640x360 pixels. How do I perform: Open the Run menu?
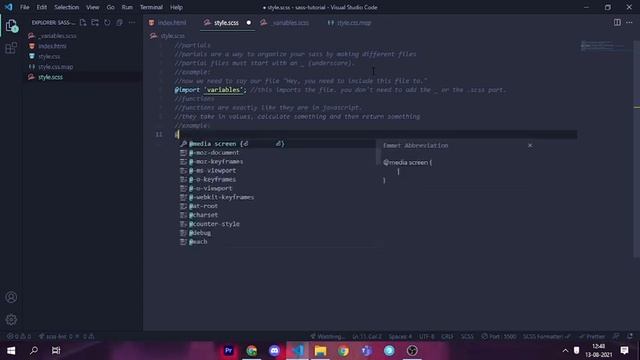click(127, 7)
